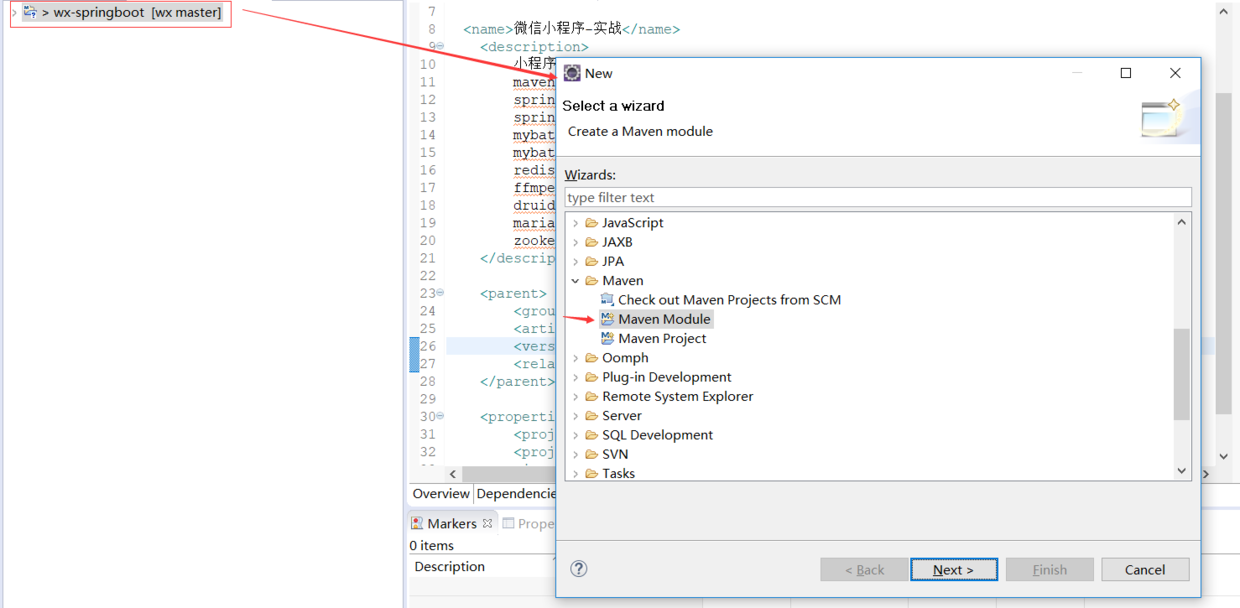The width and height of the screenshot is (1240, 608).
Task: Click the Cancel button
Action: coord(1145,569)
